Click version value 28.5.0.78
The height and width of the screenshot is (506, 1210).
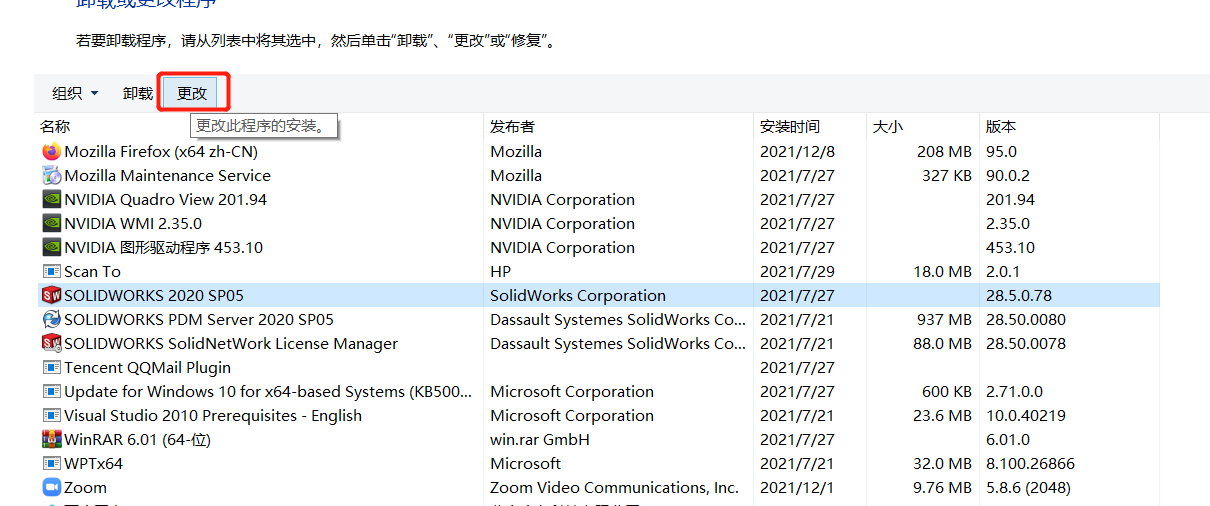click(1019, 296)
